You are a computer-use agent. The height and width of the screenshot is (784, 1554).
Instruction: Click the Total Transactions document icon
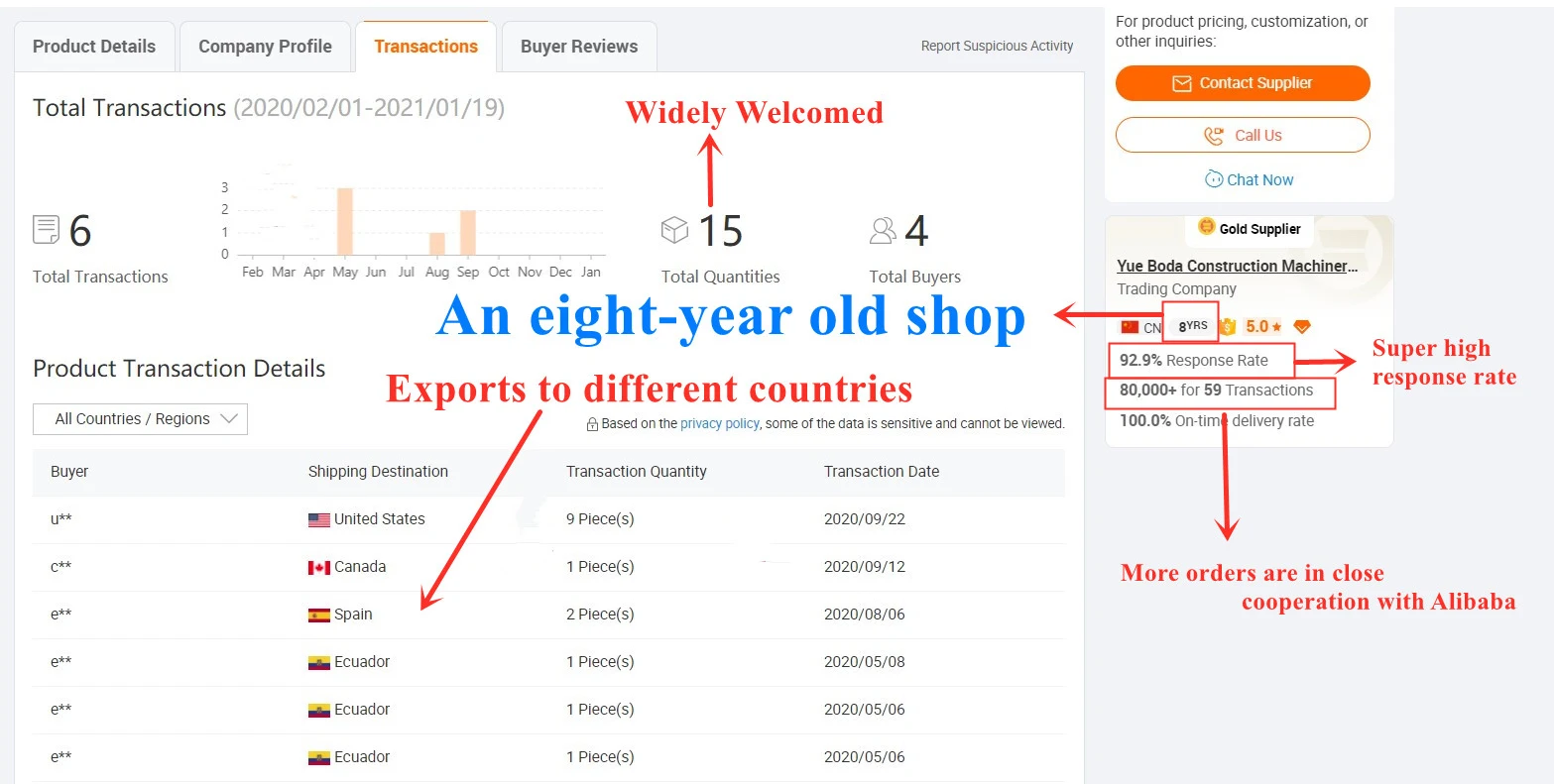click(x=46, y=230)
